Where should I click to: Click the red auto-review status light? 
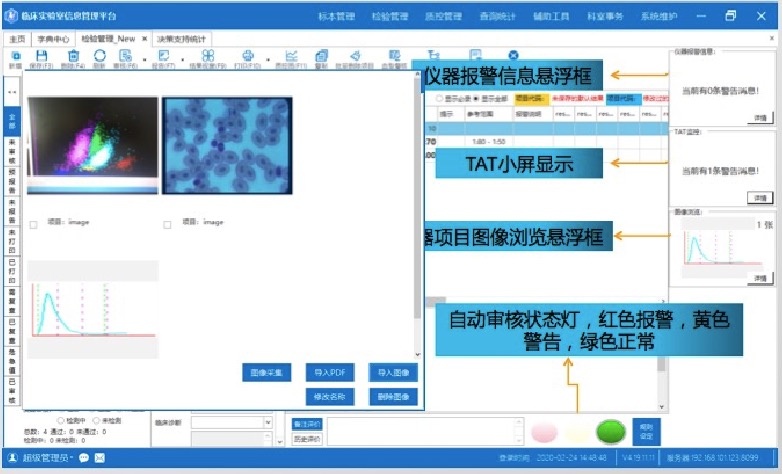pyautogui.click(x=545, y=434)
